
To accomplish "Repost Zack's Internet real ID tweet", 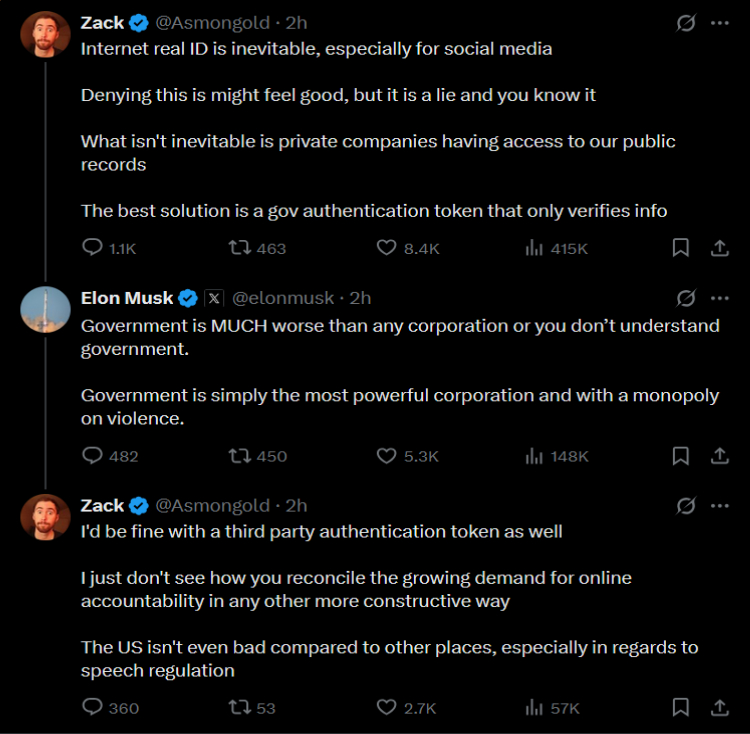I will [240, 248].
